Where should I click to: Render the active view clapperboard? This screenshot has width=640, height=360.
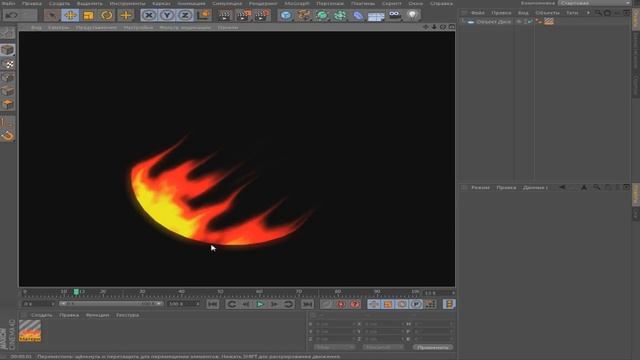224,16
